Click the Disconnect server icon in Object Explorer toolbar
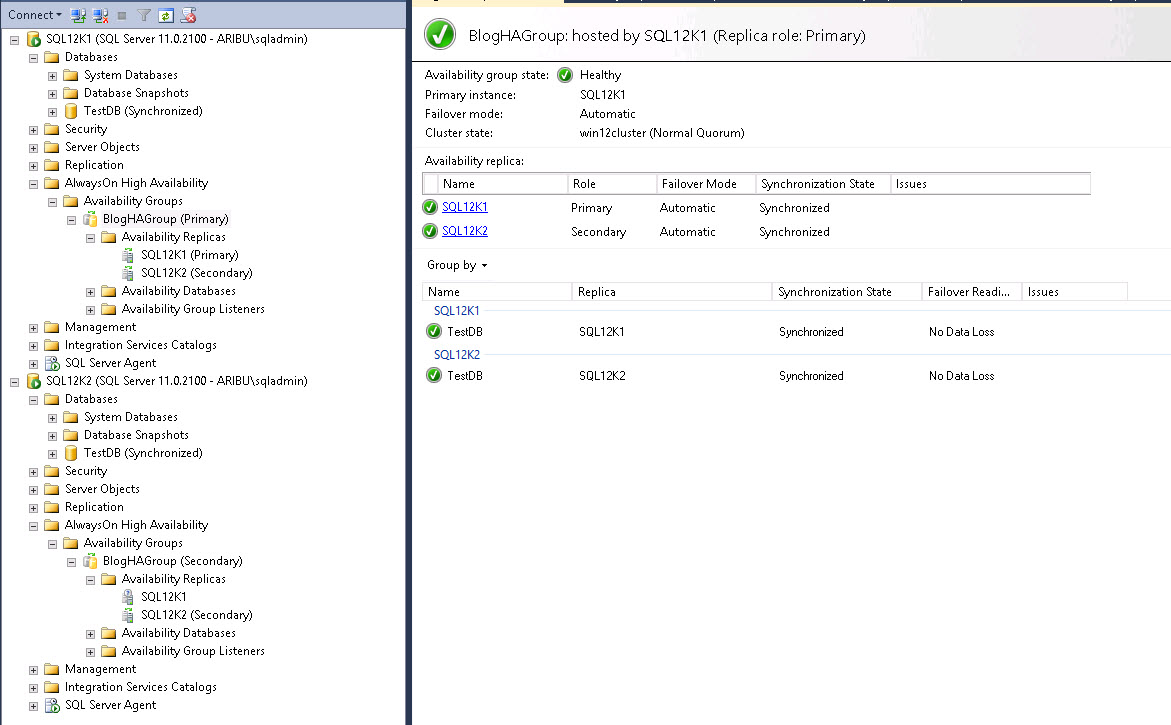1171x725 pixels. pos(100,15)
